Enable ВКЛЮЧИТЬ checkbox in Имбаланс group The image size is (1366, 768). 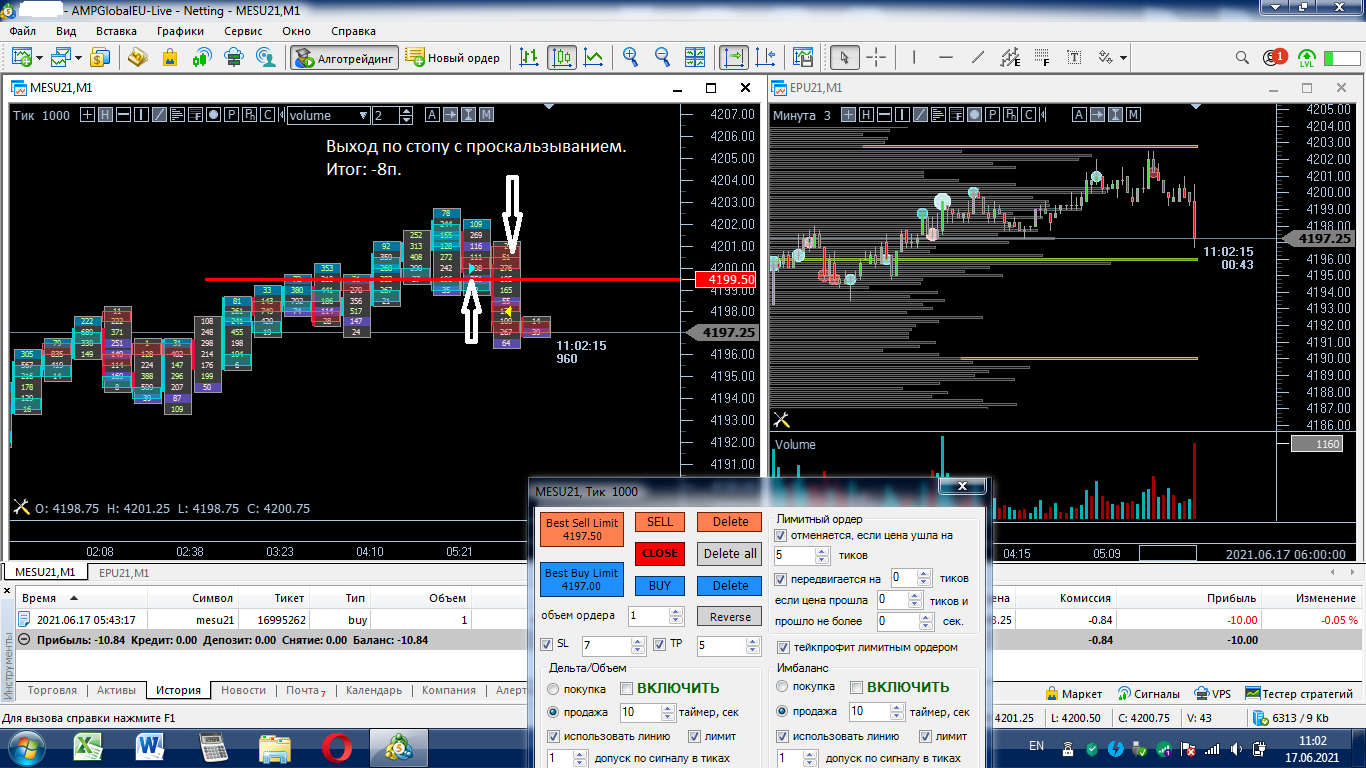point(856,687)
